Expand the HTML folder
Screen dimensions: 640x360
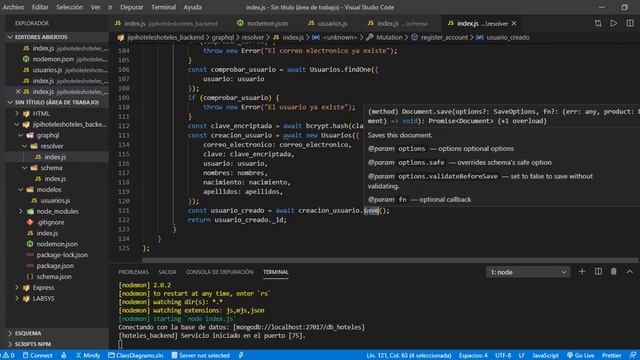pos(17,113)
